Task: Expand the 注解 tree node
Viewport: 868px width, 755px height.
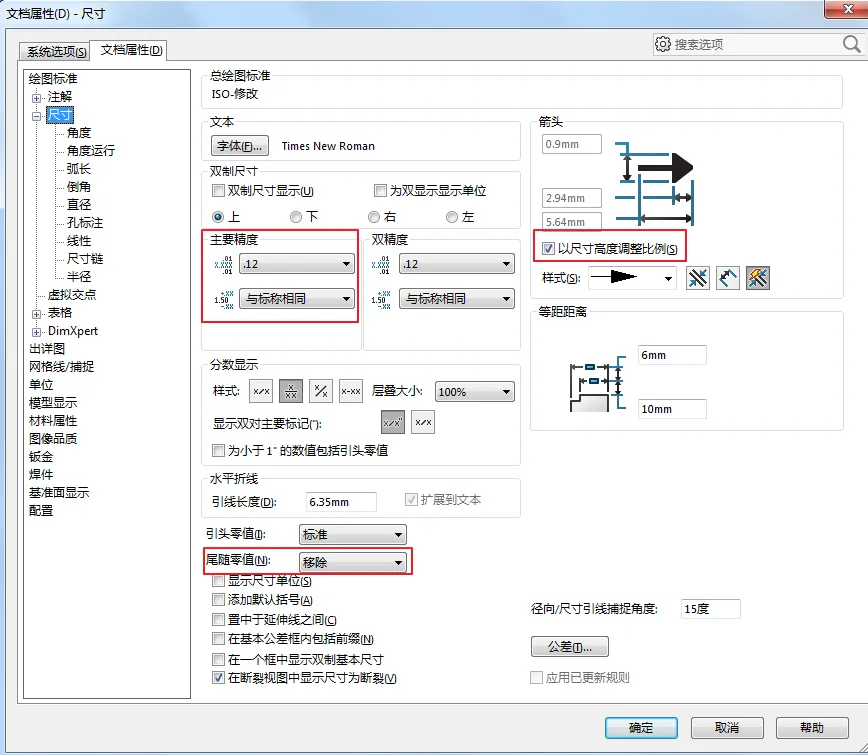Action: 37,98
